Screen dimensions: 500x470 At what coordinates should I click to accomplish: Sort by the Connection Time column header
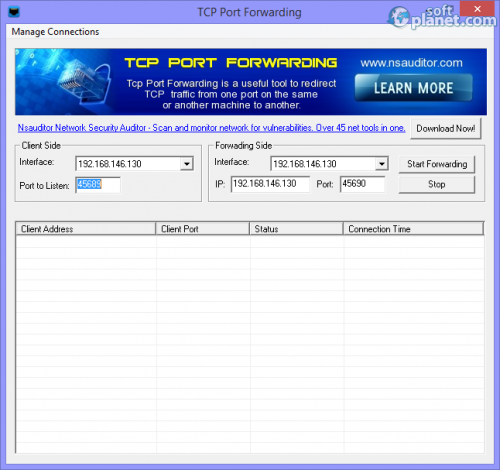click(413, 229)
